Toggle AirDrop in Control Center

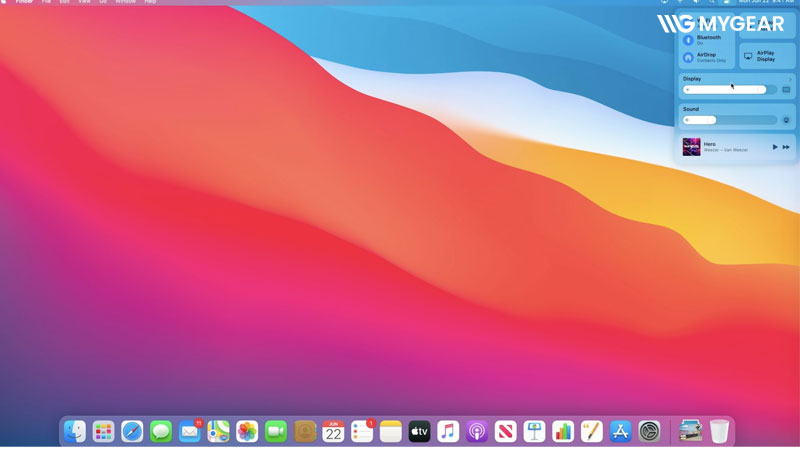688,57
